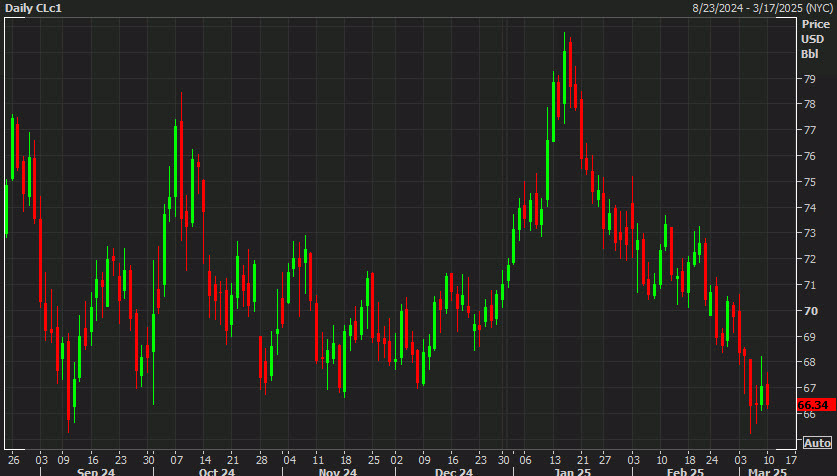Click the 69 price axis value

(810, 337)
